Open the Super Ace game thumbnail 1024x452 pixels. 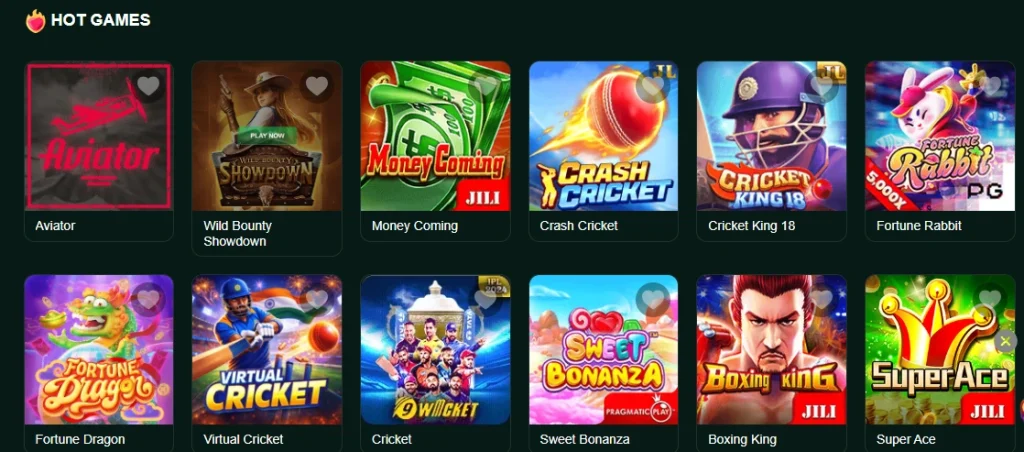coord(940,349)
